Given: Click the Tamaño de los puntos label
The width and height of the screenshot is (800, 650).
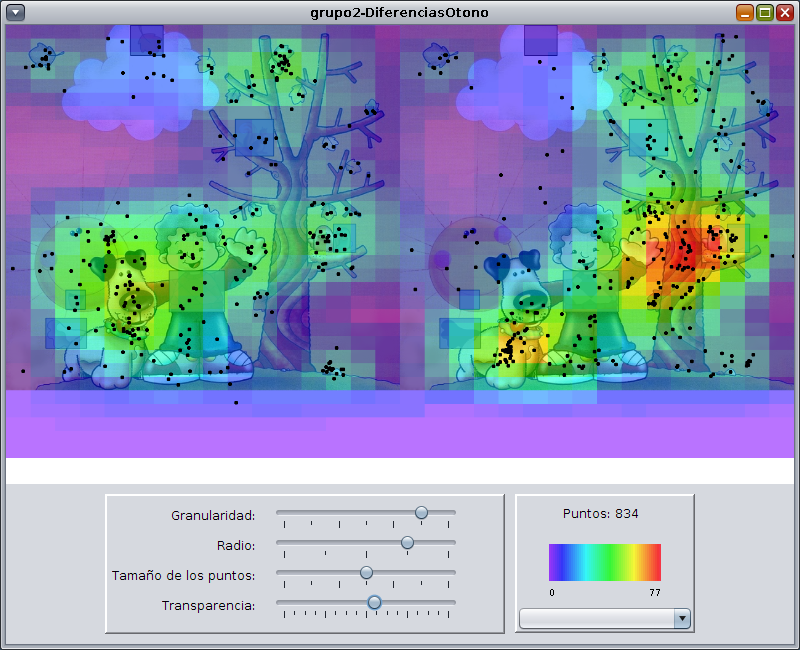Looking at the screenshot, I should coord(183,576).
